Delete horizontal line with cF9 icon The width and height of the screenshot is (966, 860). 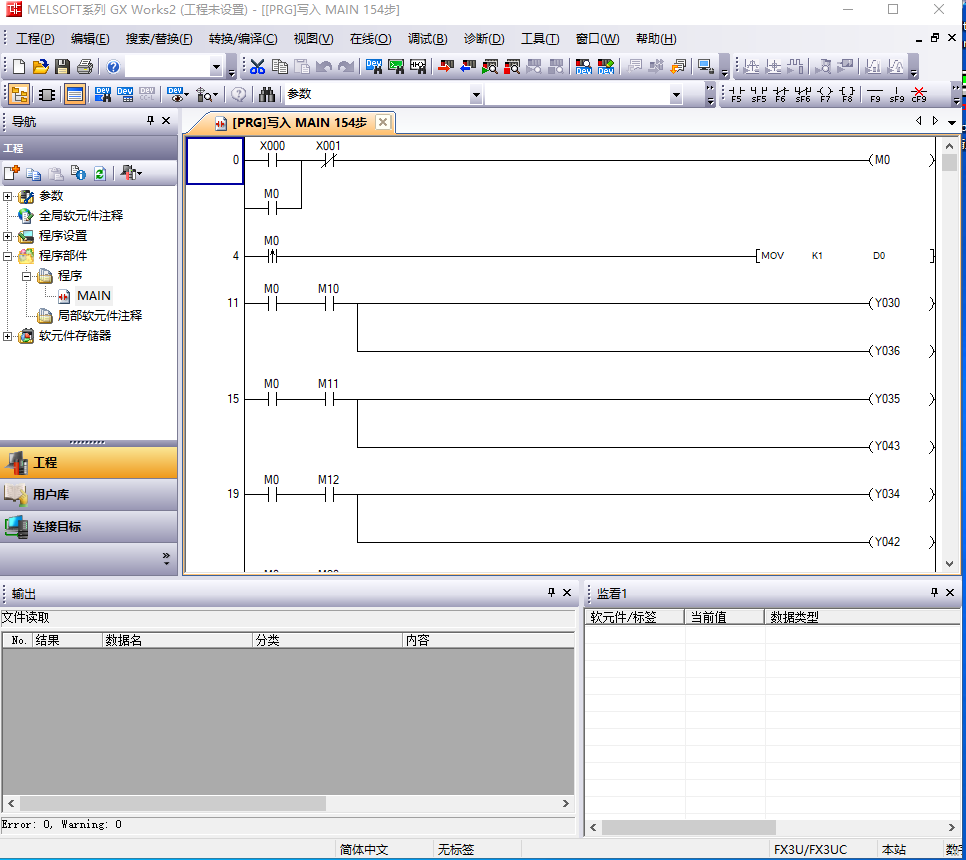tap(919, 94)
